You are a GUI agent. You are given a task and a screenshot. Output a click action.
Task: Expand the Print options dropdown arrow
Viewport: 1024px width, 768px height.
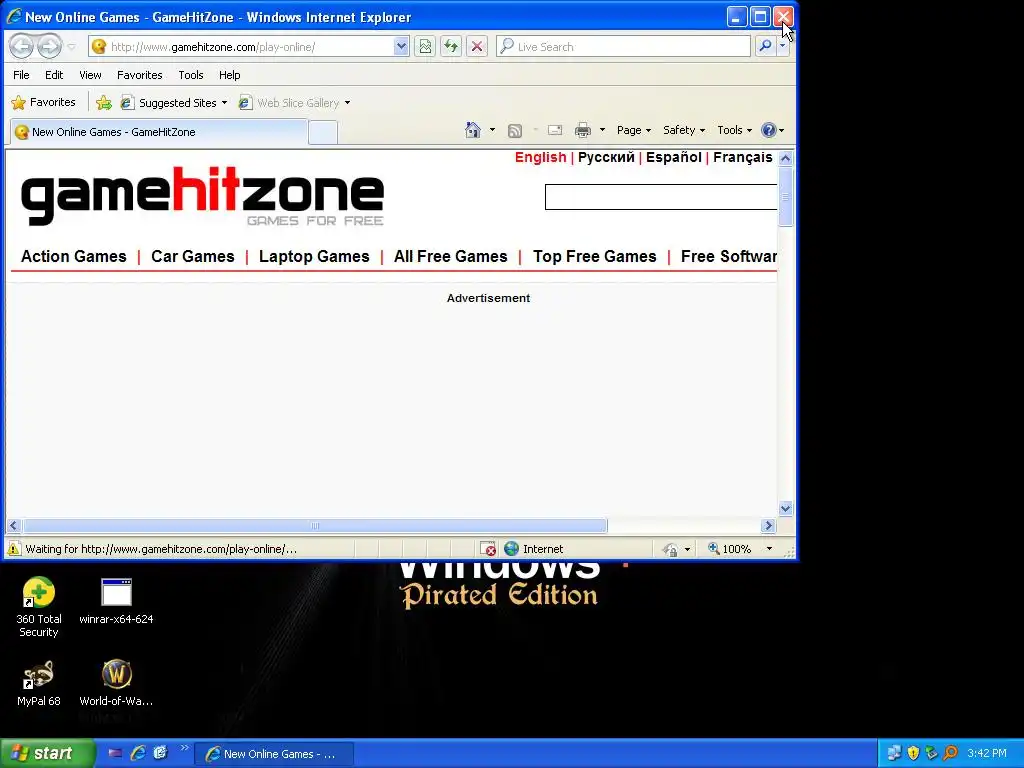[602, 130]
